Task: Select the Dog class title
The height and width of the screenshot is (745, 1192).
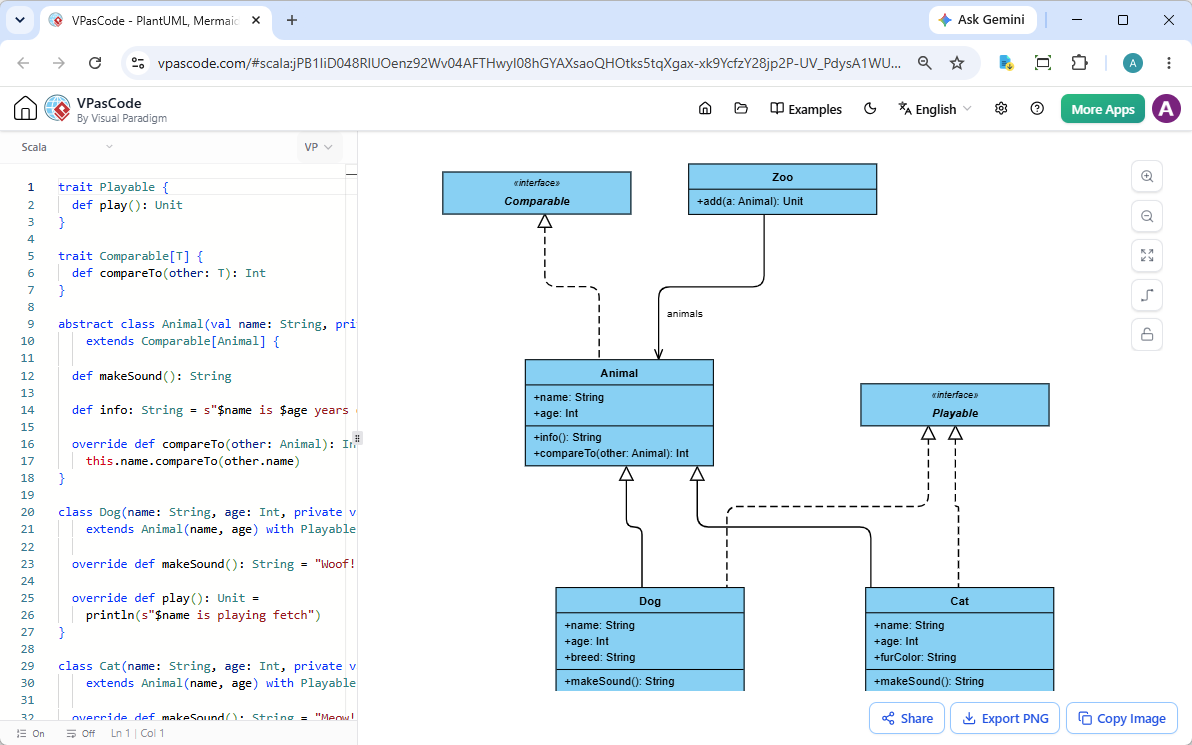Action: 650,601
